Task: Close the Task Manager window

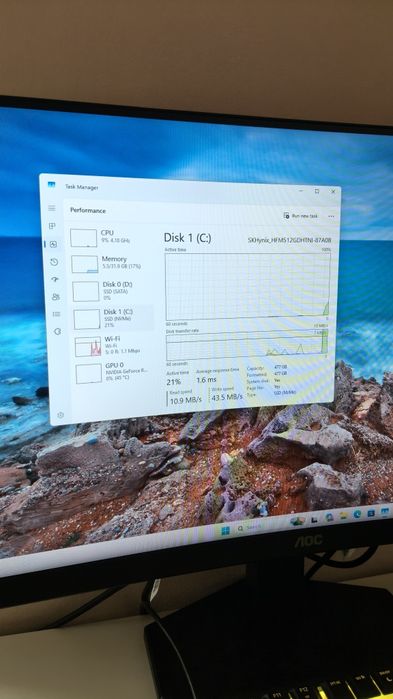Action: point(333,191)
